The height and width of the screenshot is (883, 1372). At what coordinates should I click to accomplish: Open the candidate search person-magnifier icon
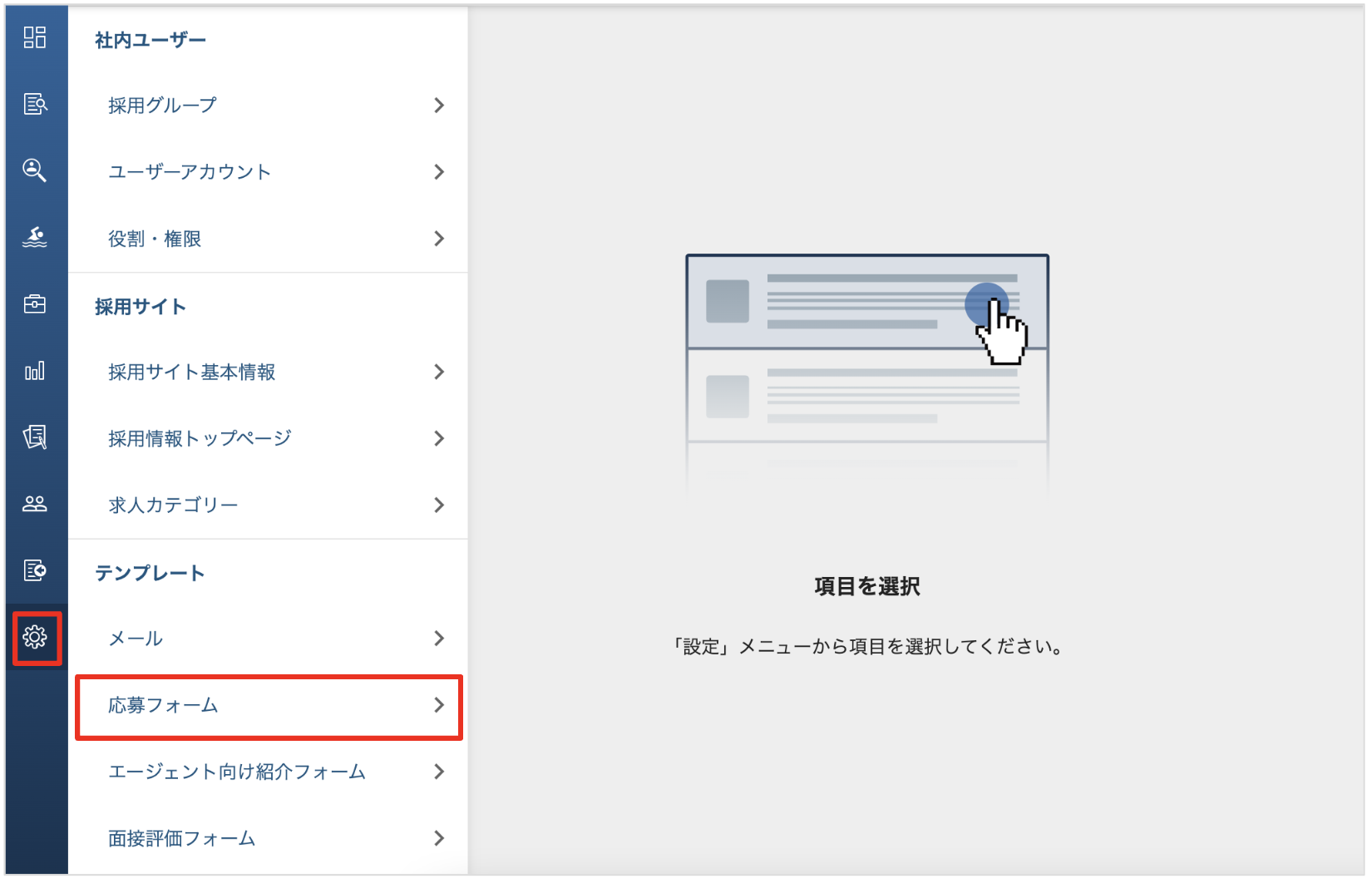[x=35, y=170]
